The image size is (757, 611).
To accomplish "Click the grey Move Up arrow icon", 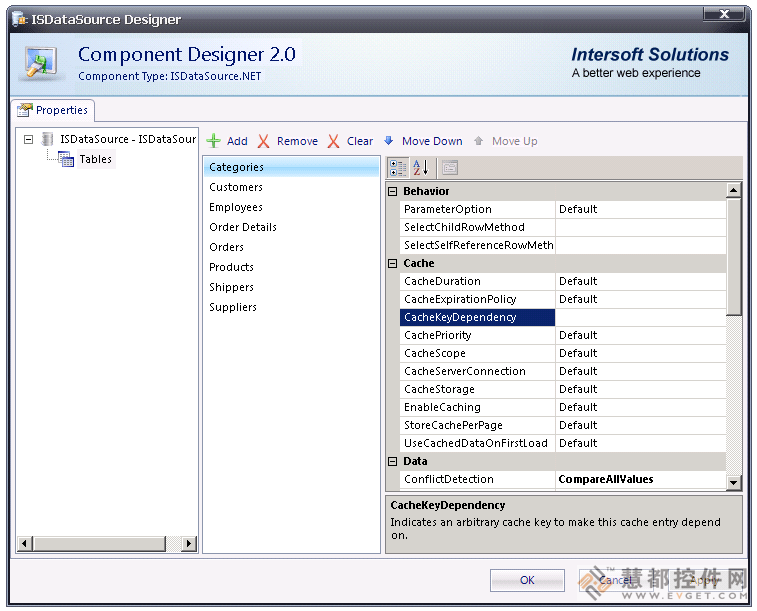I will (x=478, y=140).
